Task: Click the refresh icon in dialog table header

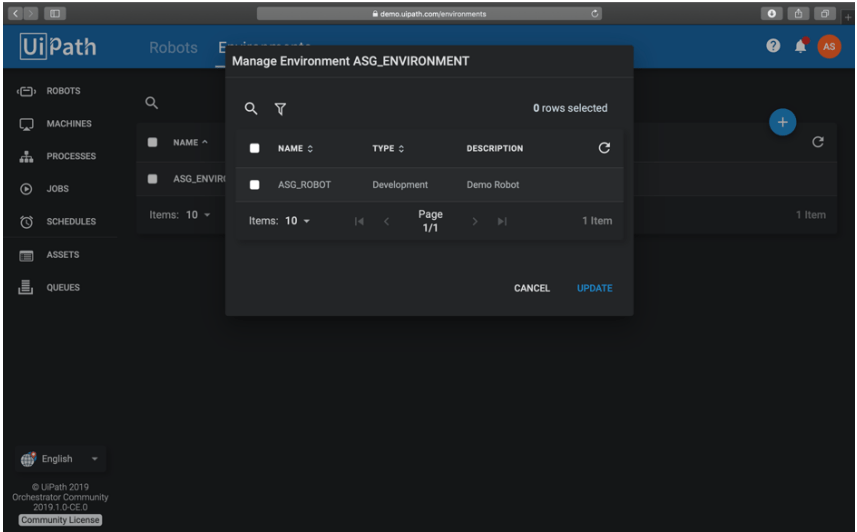Action: [603, 148]
